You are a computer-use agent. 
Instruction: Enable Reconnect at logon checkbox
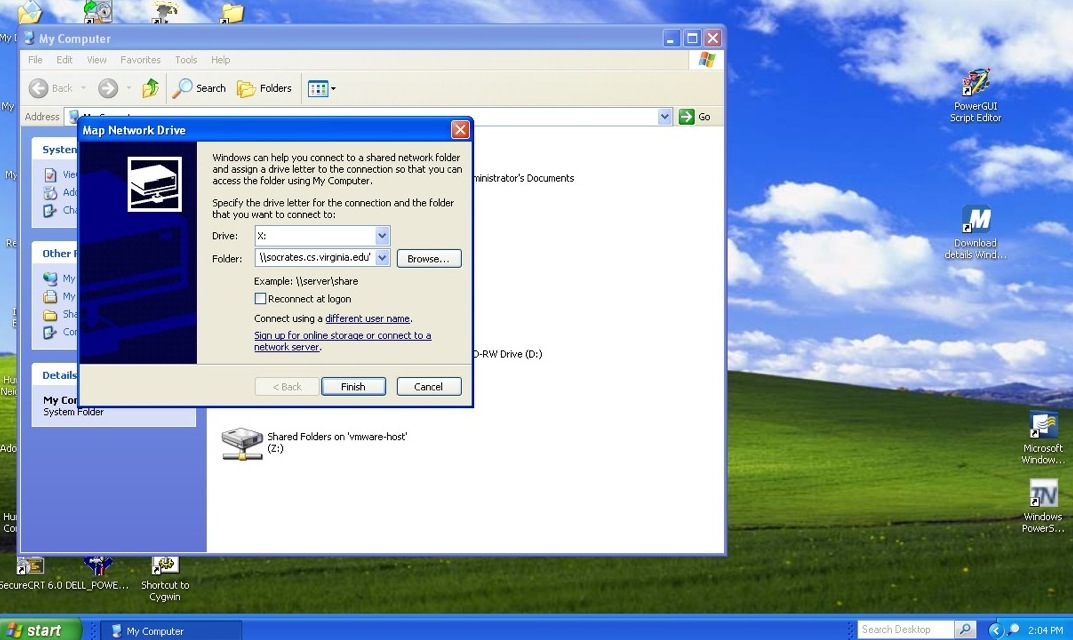tap(261, 299)
